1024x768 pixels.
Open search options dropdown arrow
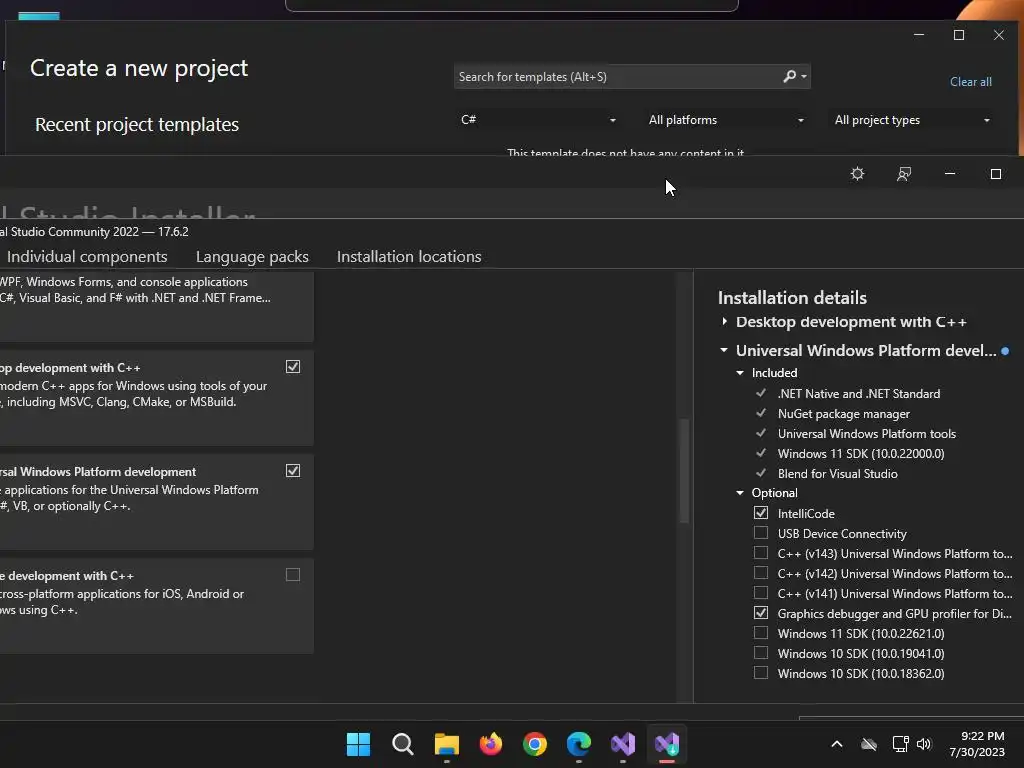pyautogui.click(x=804, y=76)
